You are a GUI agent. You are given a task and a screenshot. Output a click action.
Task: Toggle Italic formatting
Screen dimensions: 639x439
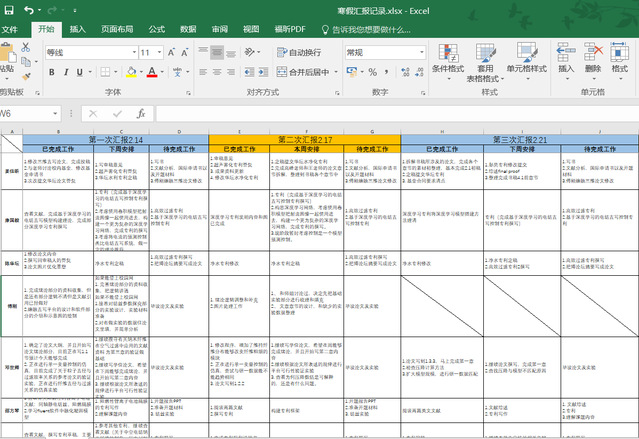point(67,72)
